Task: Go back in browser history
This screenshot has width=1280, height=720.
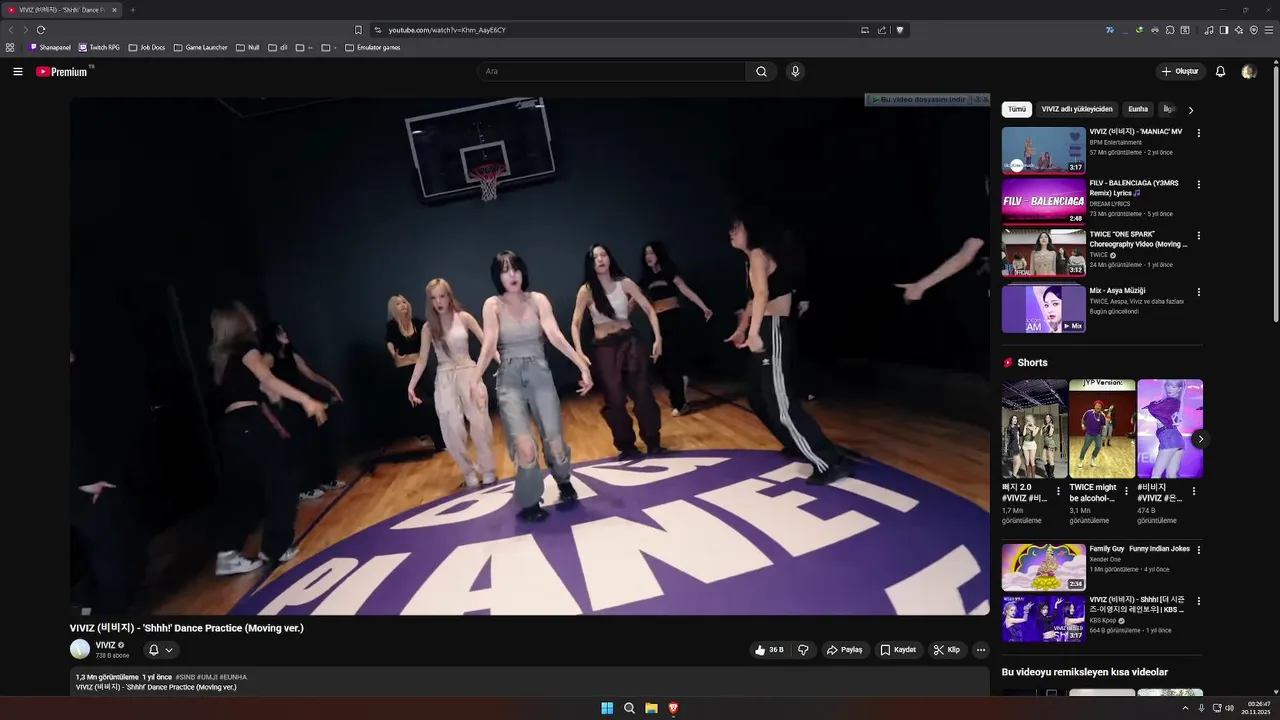Action: point(11,30)
